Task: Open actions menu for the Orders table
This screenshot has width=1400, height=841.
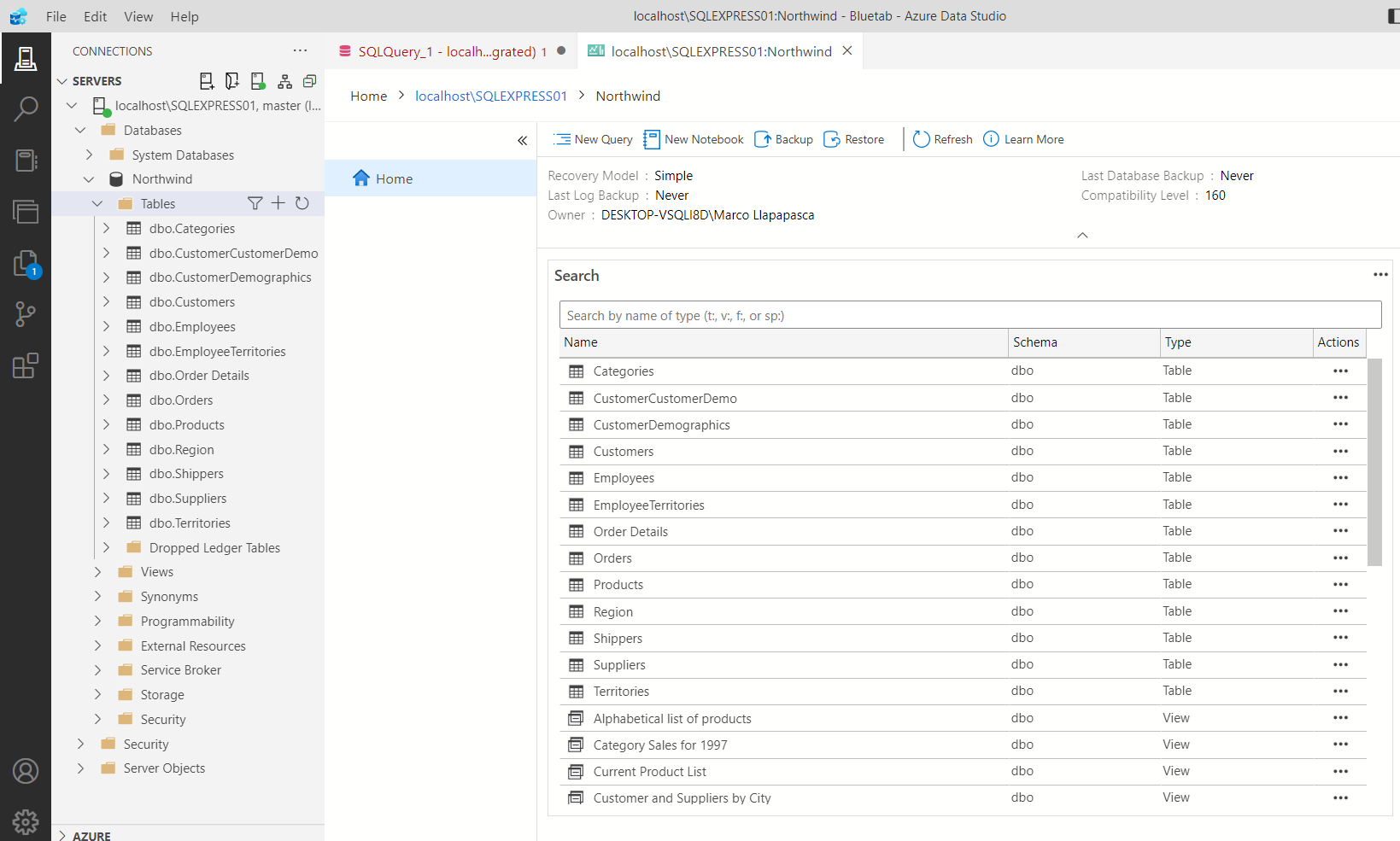Action: [x=1339, y=558]
